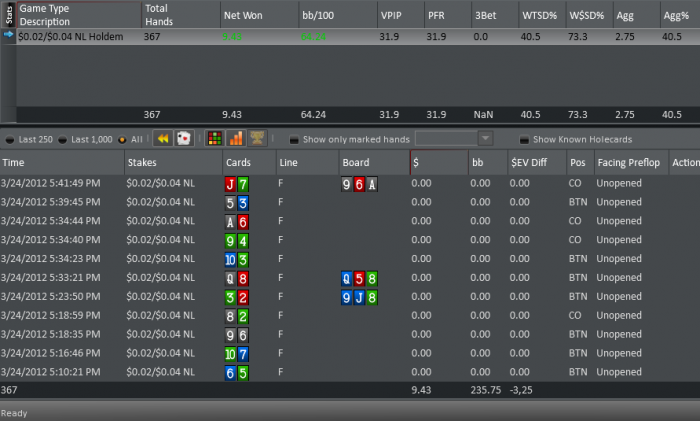Select the $0.02/$0.04 NL Holdem stats row
Viewport: 700px width, 421px height.
pos(358,37)
